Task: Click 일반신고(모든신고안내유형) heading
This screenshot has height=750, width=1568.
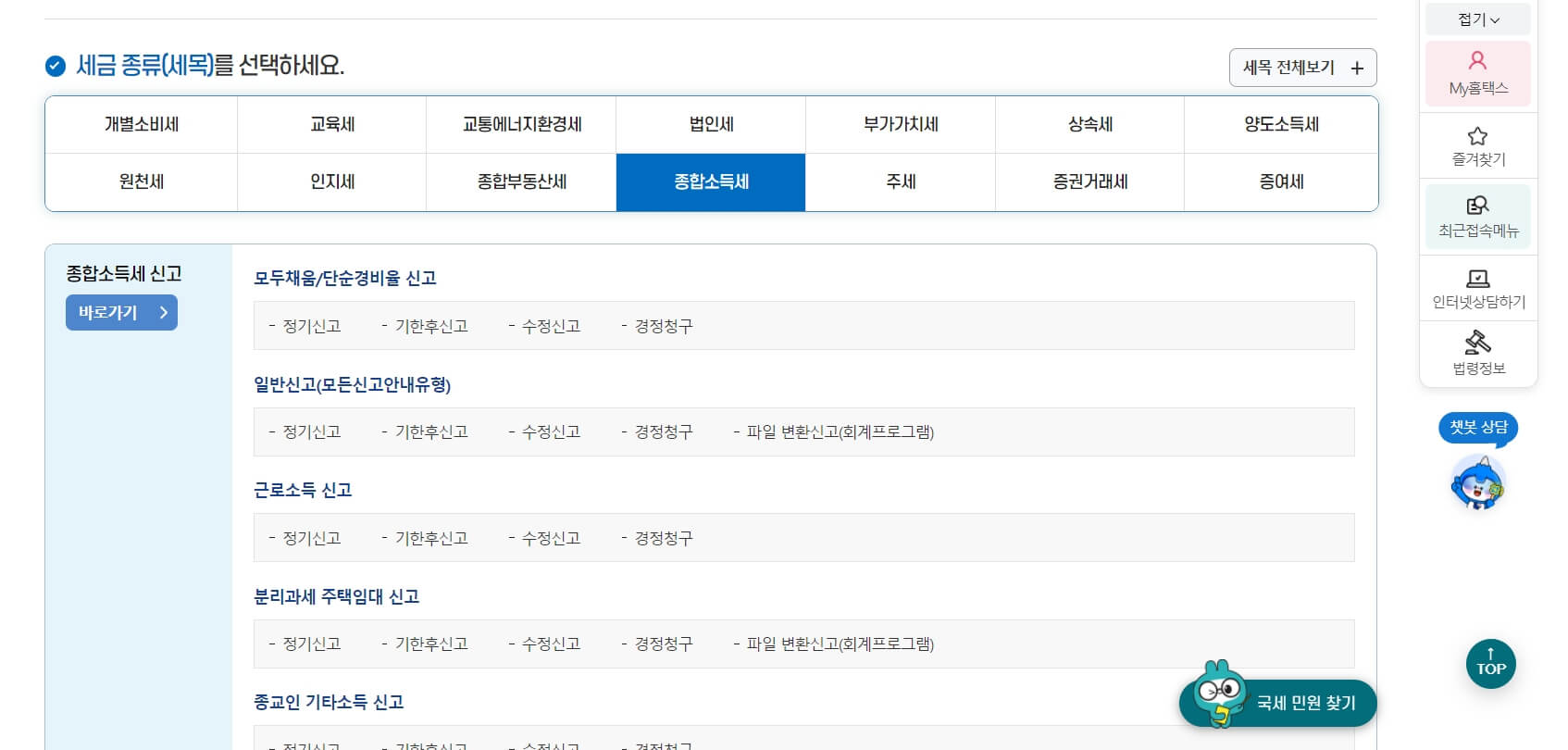Action: [x=352, y=384]
